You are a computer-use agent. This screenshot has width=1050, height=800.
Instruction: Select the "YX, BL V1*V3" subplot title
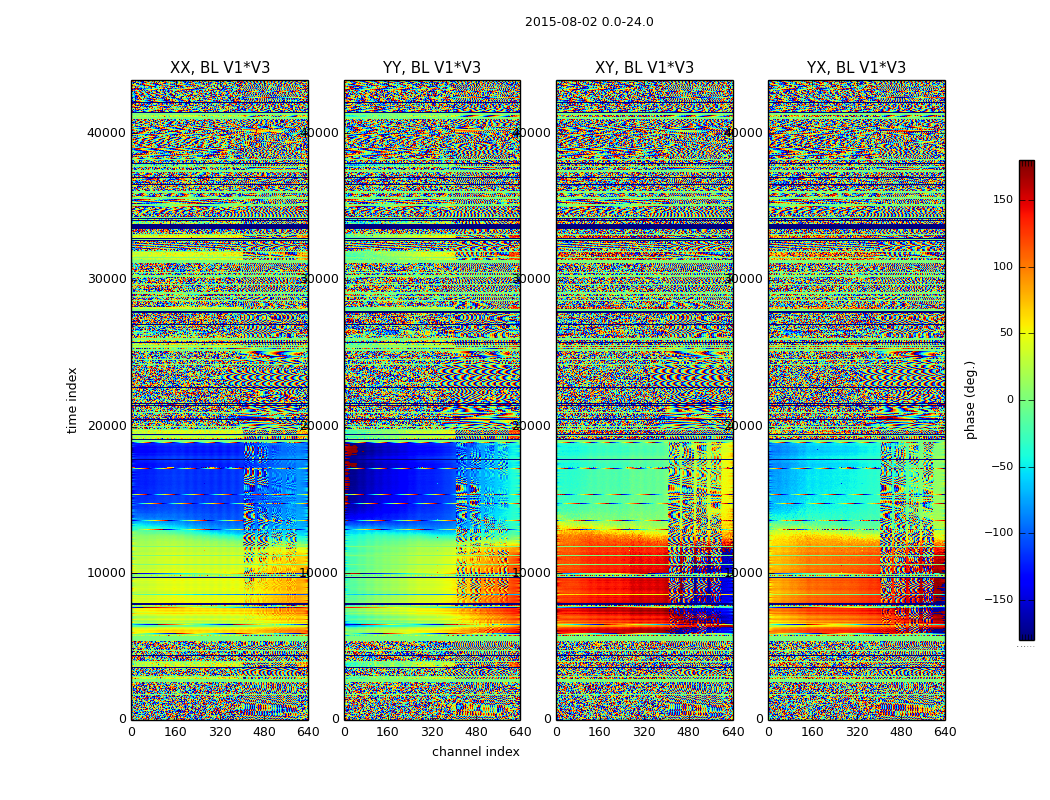tap(856, 68)
